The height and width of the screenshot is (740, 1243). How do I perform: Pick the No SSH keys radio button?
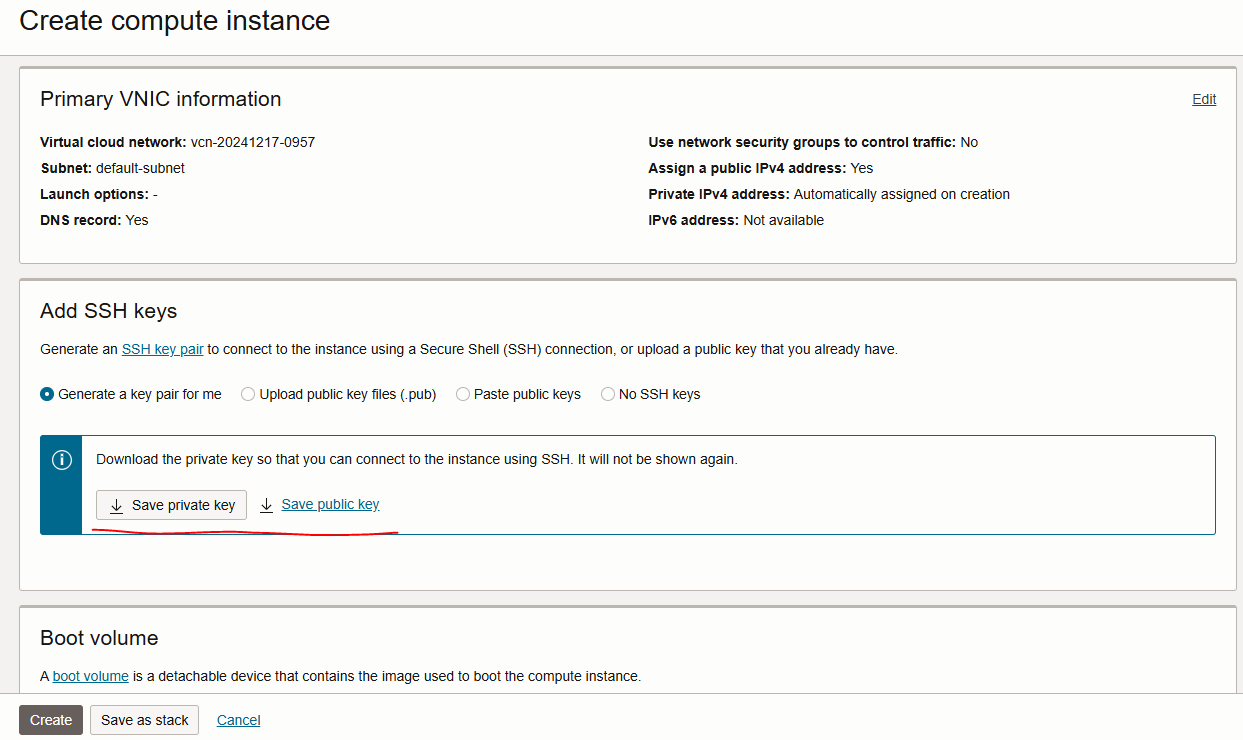click(x=608, y=395)
